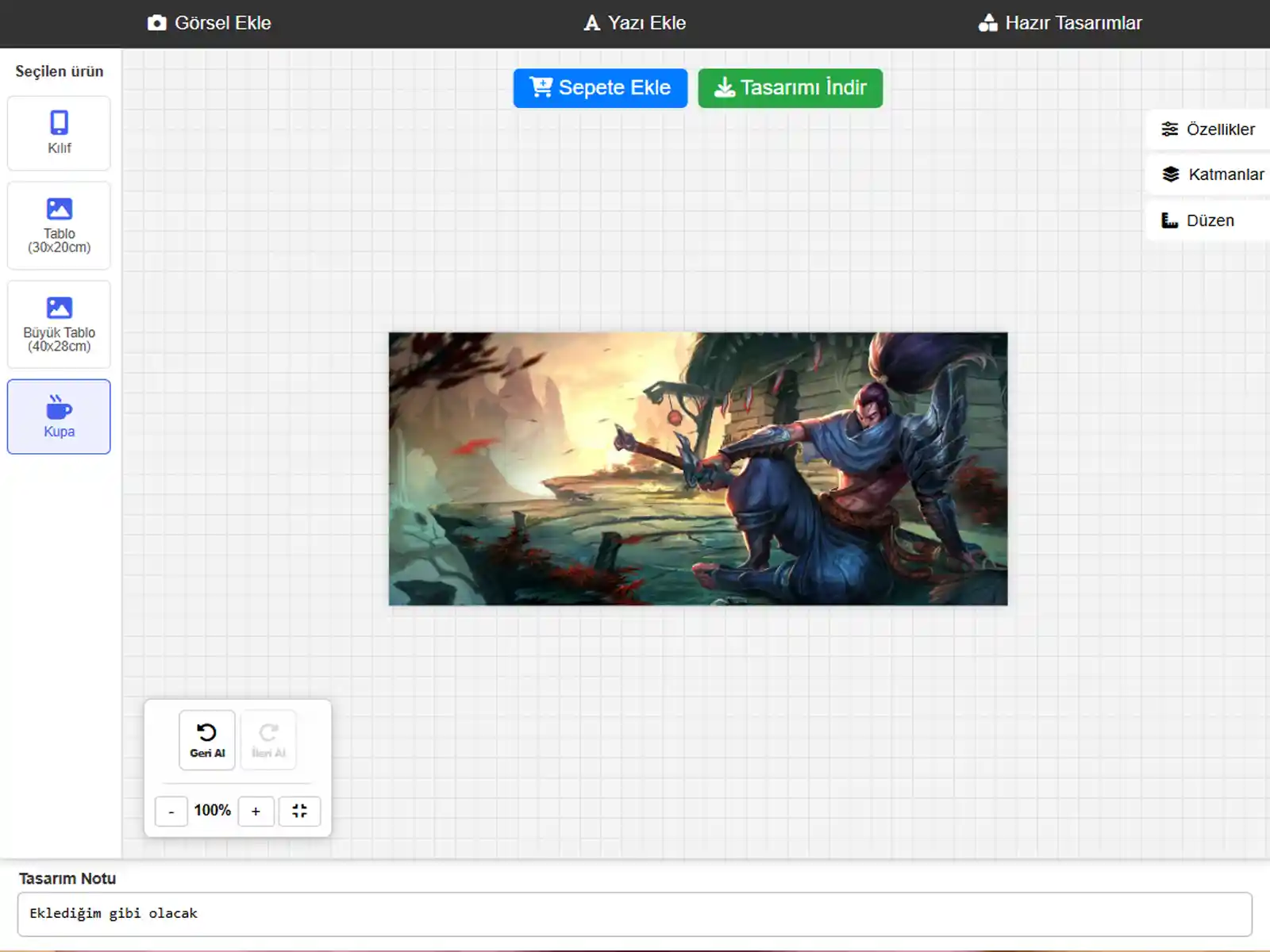This screenshot has height=952, width=1270.
Task: Click the İleri Al redo button
Action: point(268,739)
